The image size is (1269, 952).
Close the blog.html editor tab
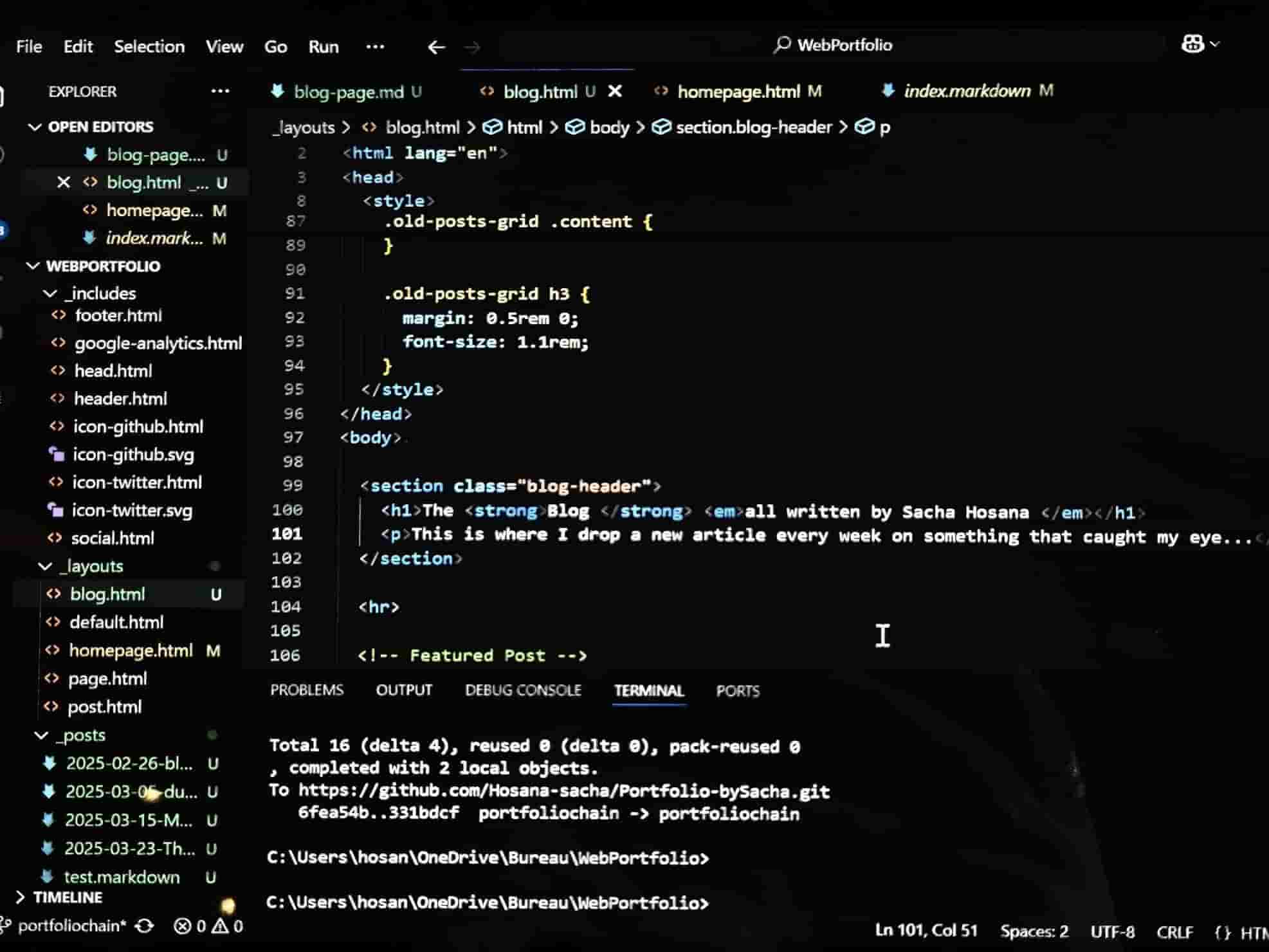point(615,91)
